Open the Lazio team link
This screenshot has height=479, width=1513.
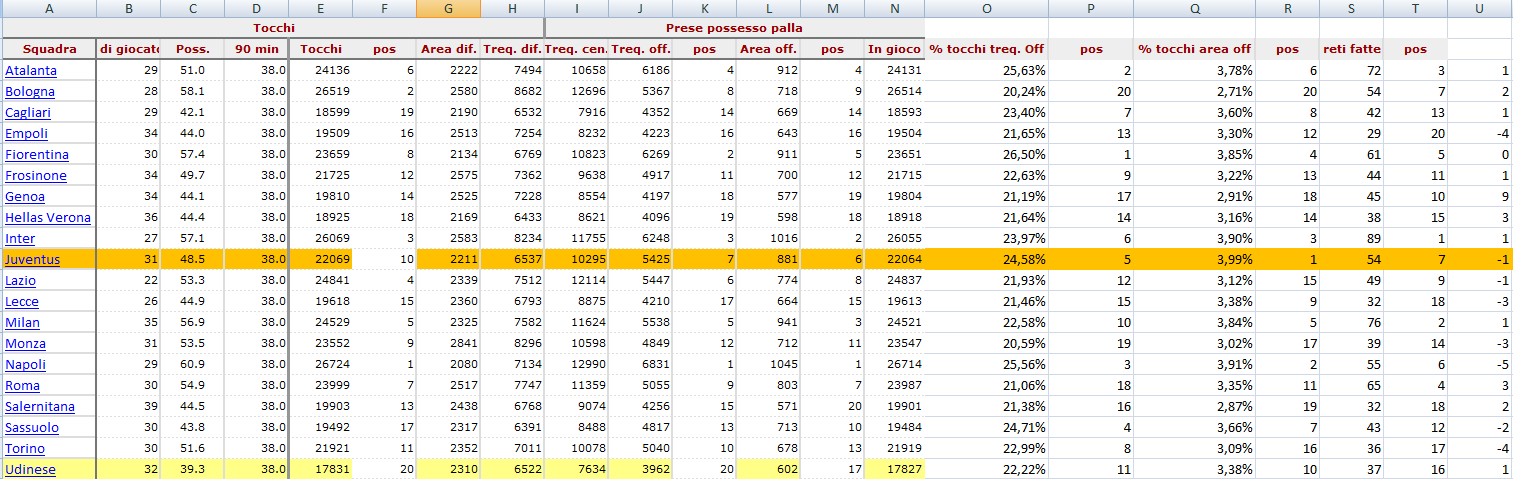tap(22, 280)
